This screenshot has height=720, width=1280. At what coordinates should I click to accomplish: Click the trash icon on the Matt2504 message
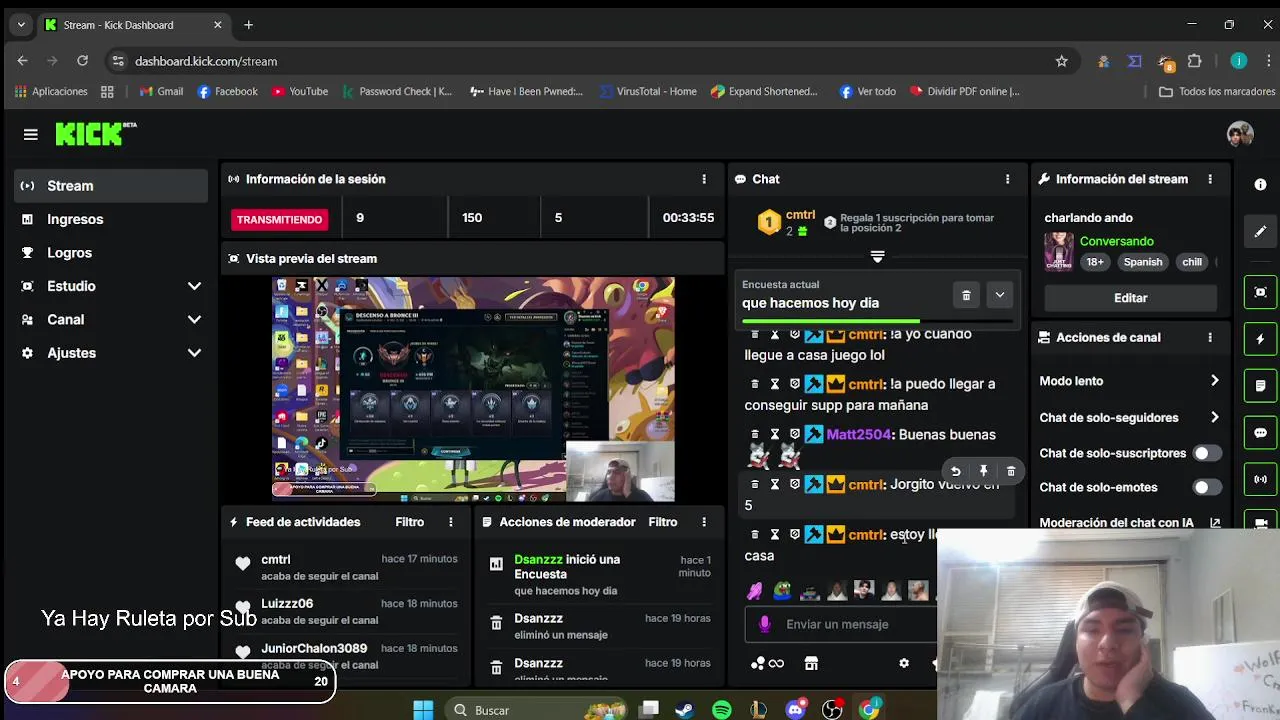click(x=755, y=434)
